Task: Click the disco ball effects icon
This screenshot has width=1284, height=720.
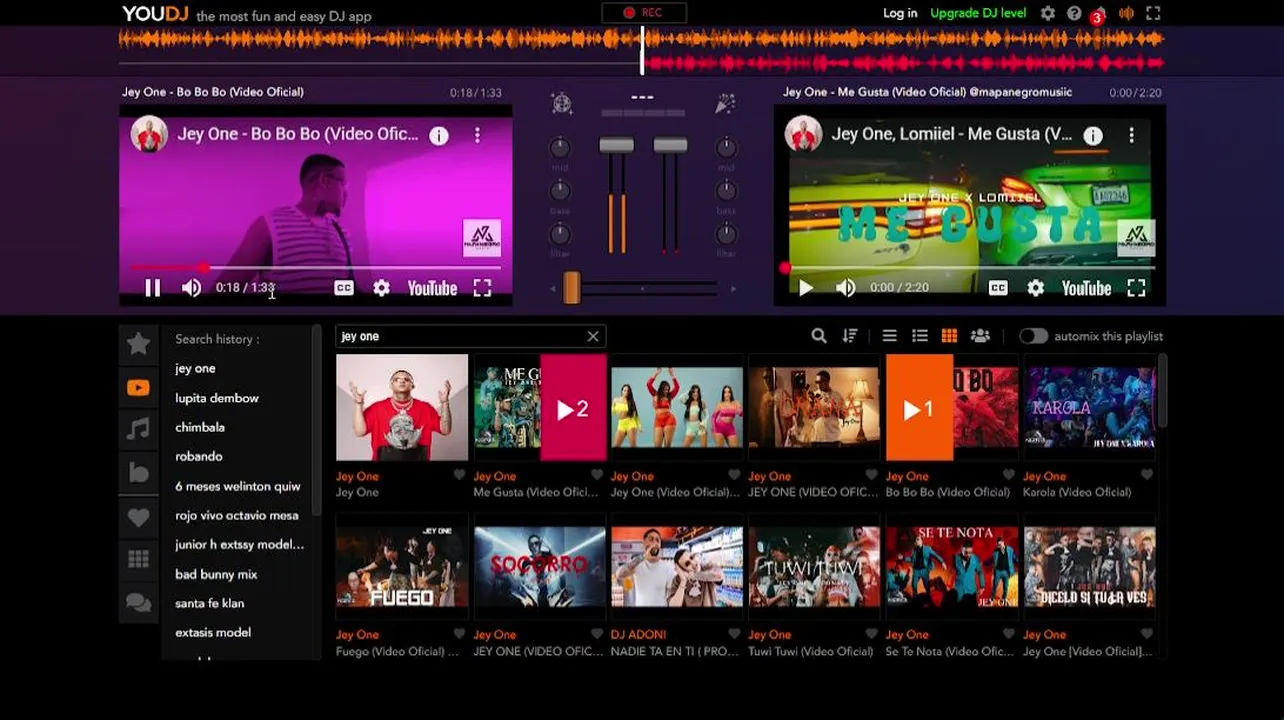Action: pyautogui.click(x=562, y=103)
